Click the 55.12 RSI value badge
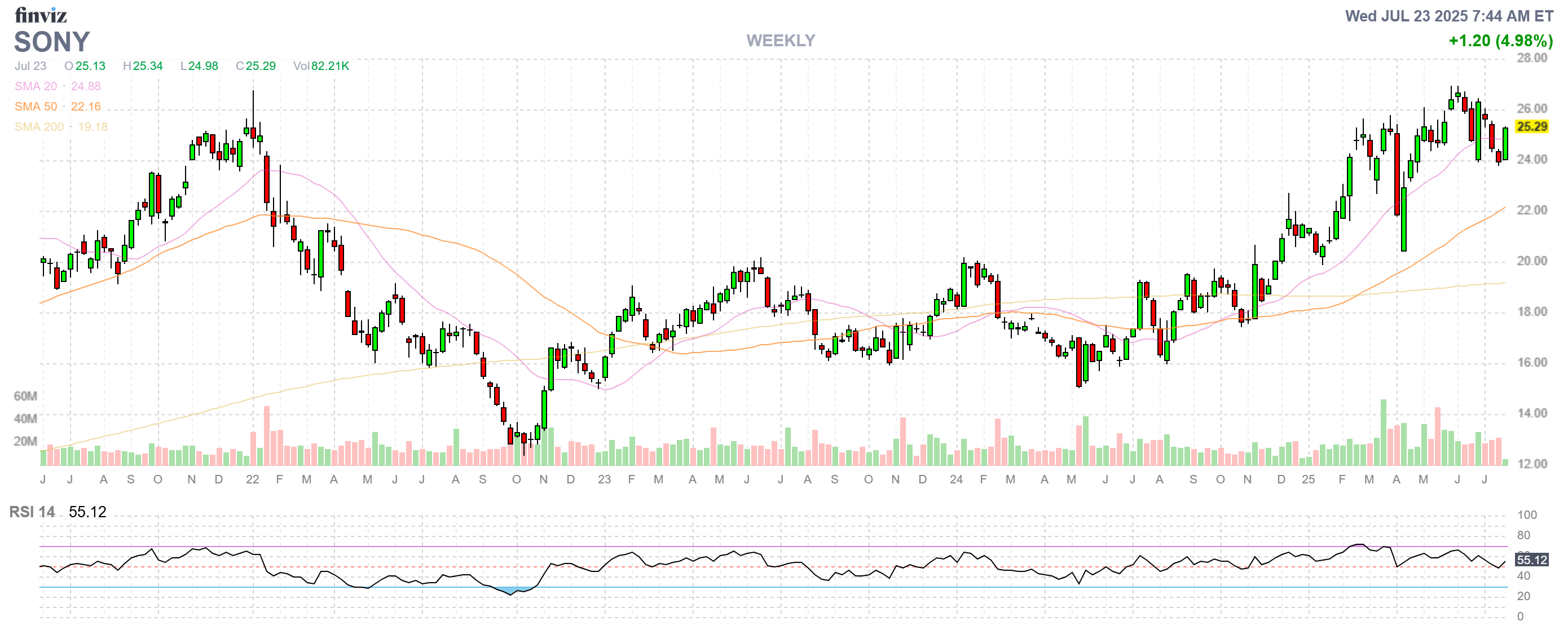This screenshot has width=1568, height=634. [x=1531, y=560]
